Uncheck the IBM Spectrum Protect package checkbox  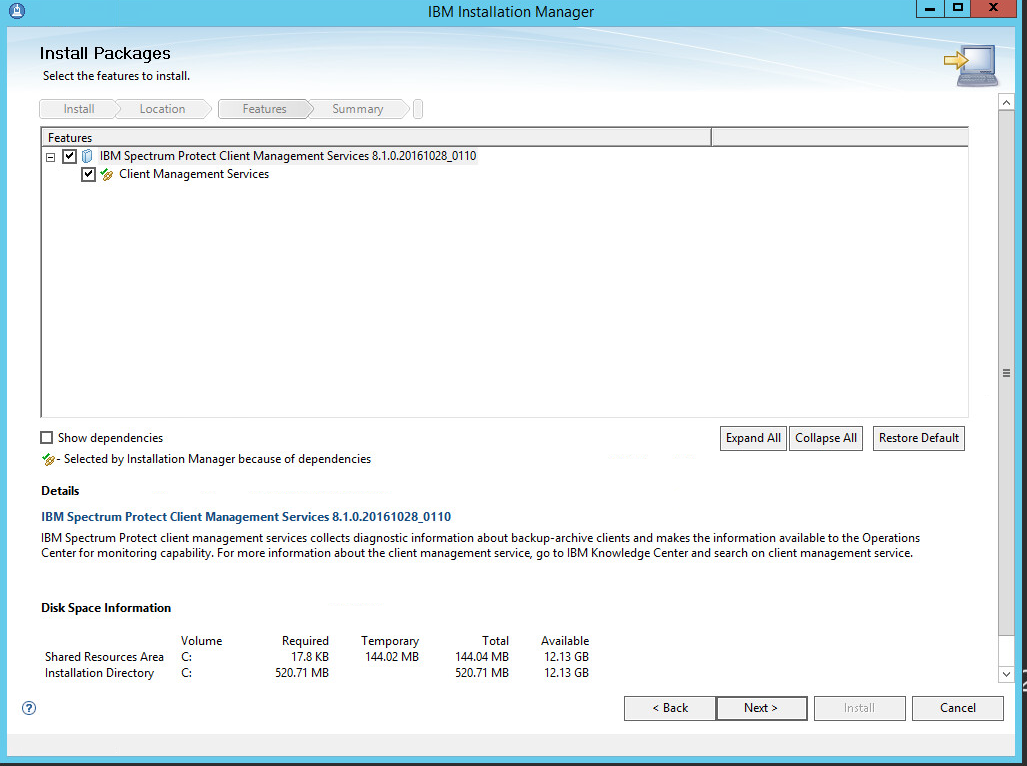(x=69, y=156)
